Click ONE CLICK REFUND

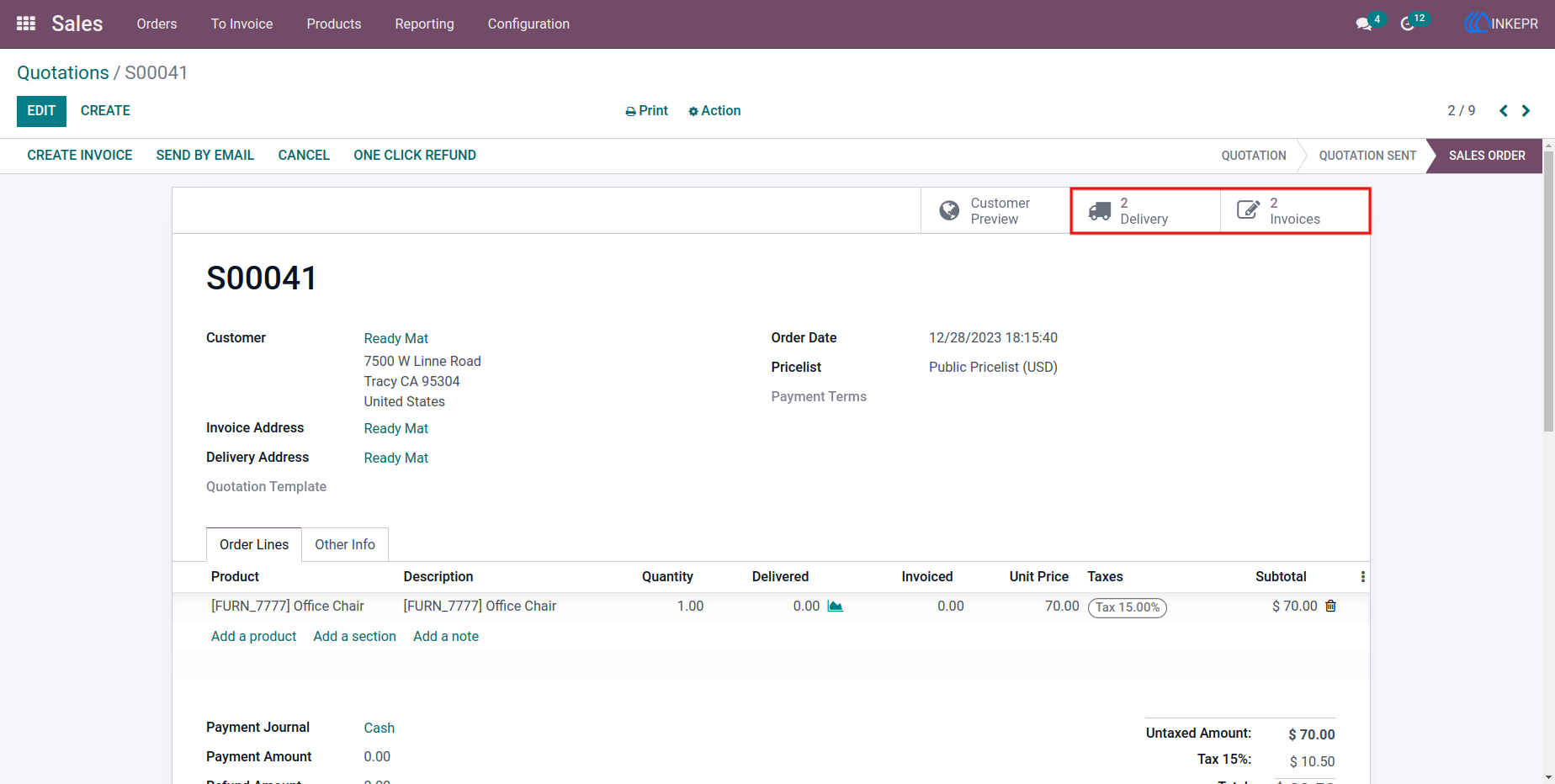point(415,156)
